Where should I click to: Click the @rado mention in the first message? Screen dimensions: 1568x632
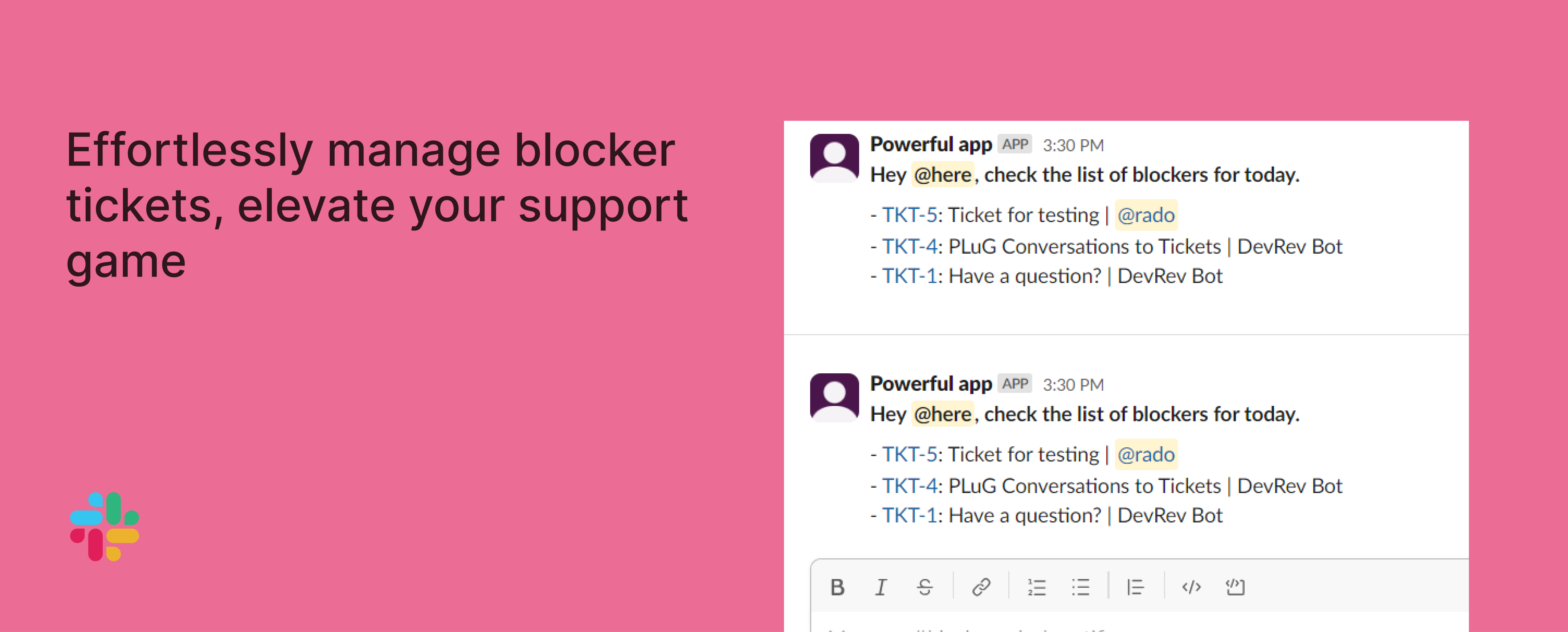(1146, 216)
